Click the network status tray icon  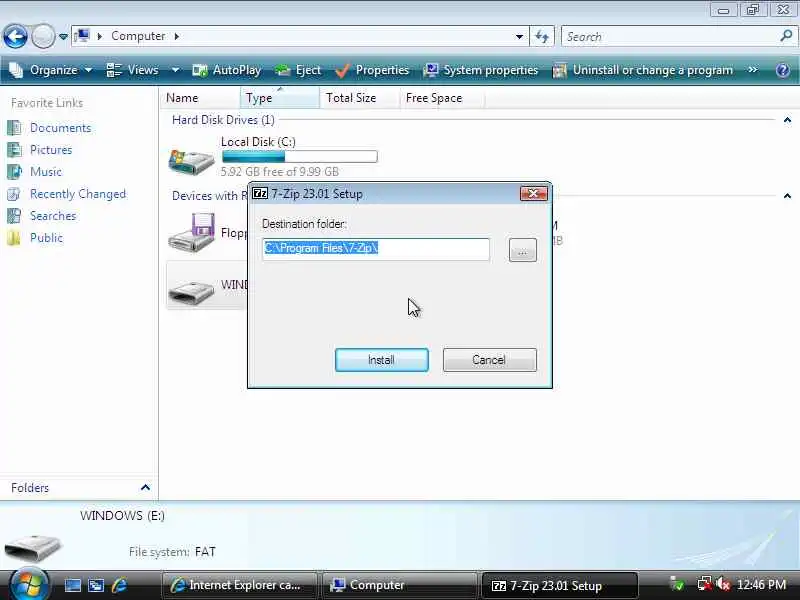705,584
